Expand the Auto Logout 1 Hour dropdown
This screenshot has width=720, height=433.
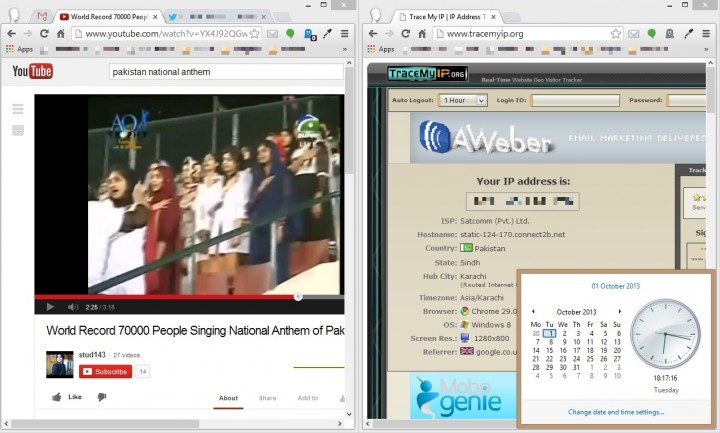click(x=463, y=100)
